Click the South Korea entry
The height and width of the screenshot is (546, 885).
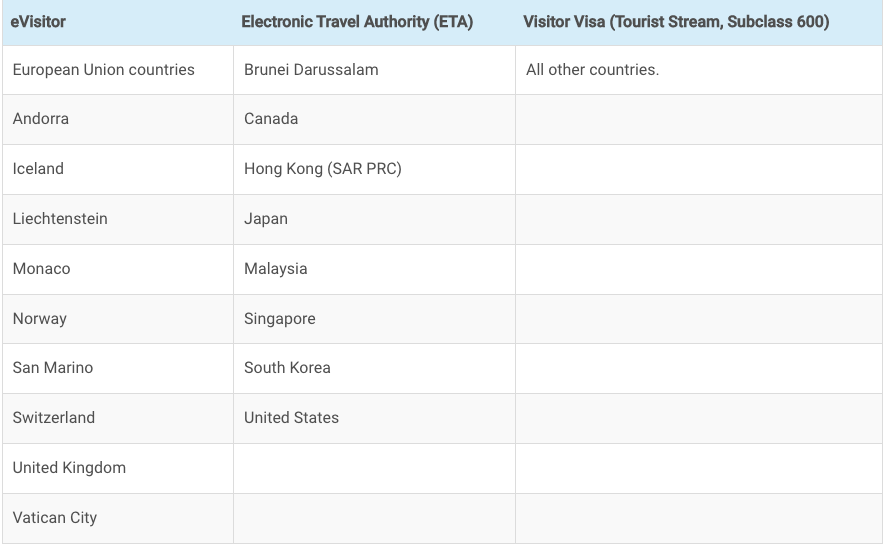[x=287, y=368]
